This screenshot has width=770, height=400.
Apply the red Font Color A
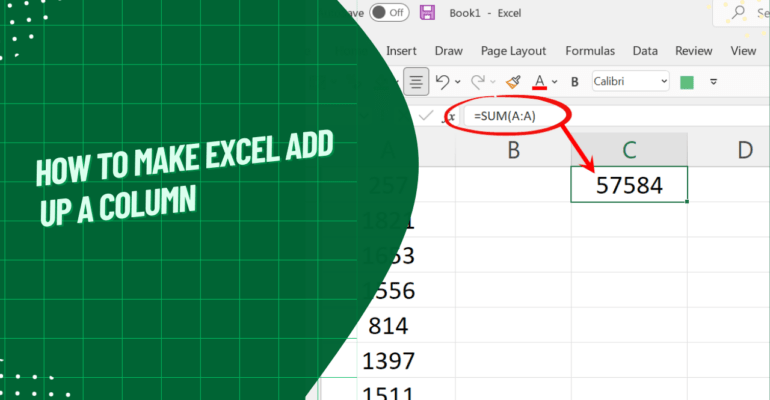click(540, 81)
